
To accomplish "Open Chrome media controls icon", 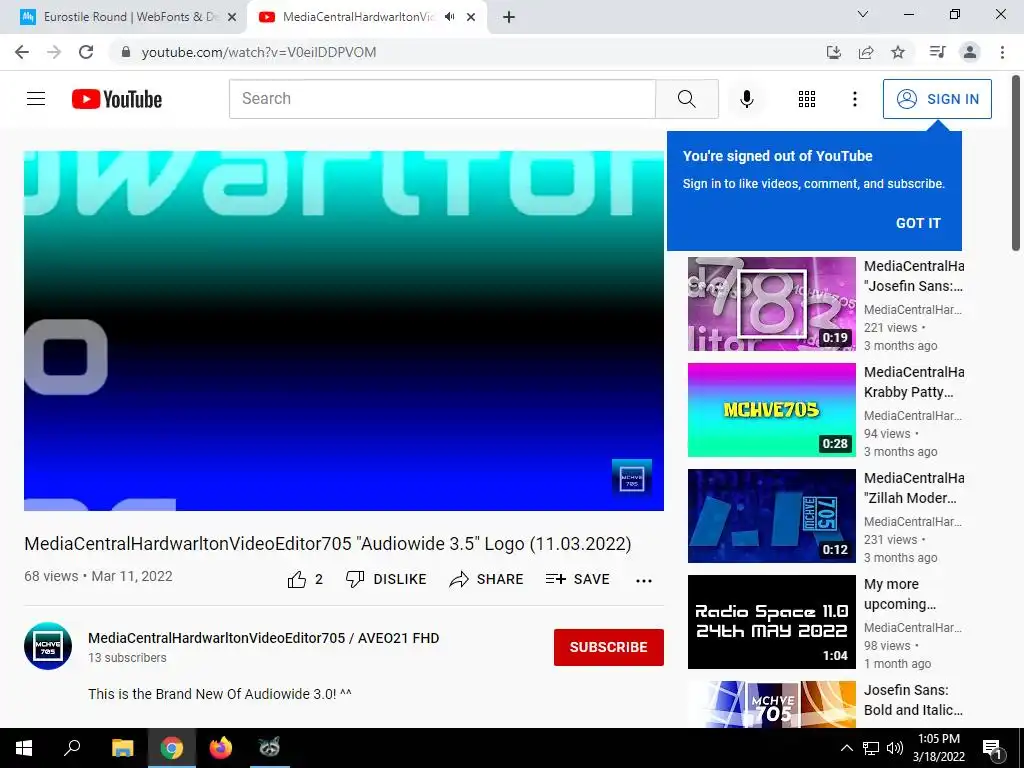I will tap(937, 52).
